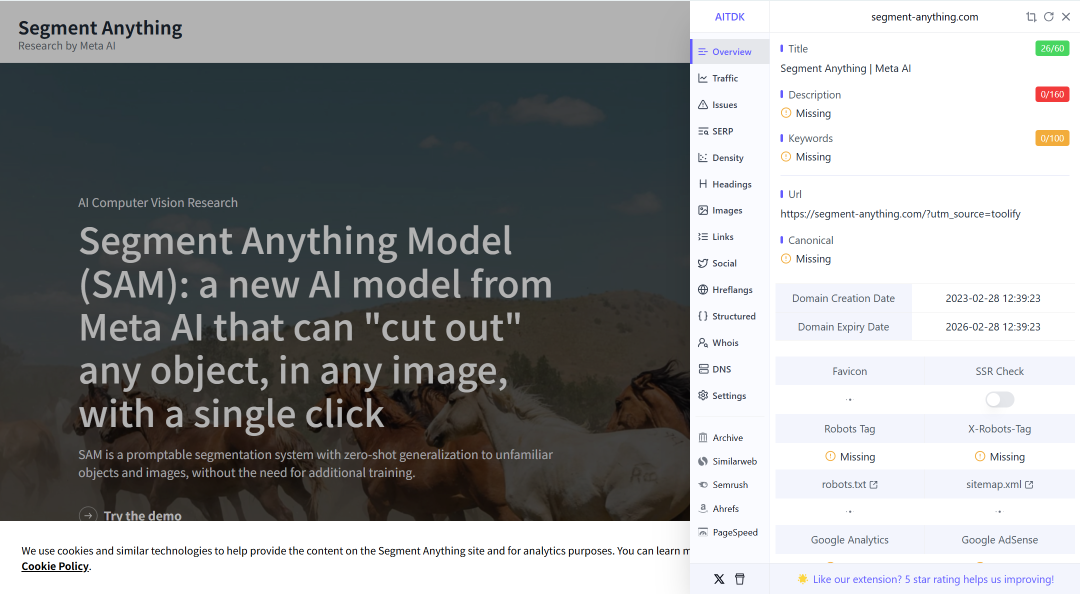
Task: Click the Google AdSense header cell
Action: pyautogui.click(x=999, y=540)
